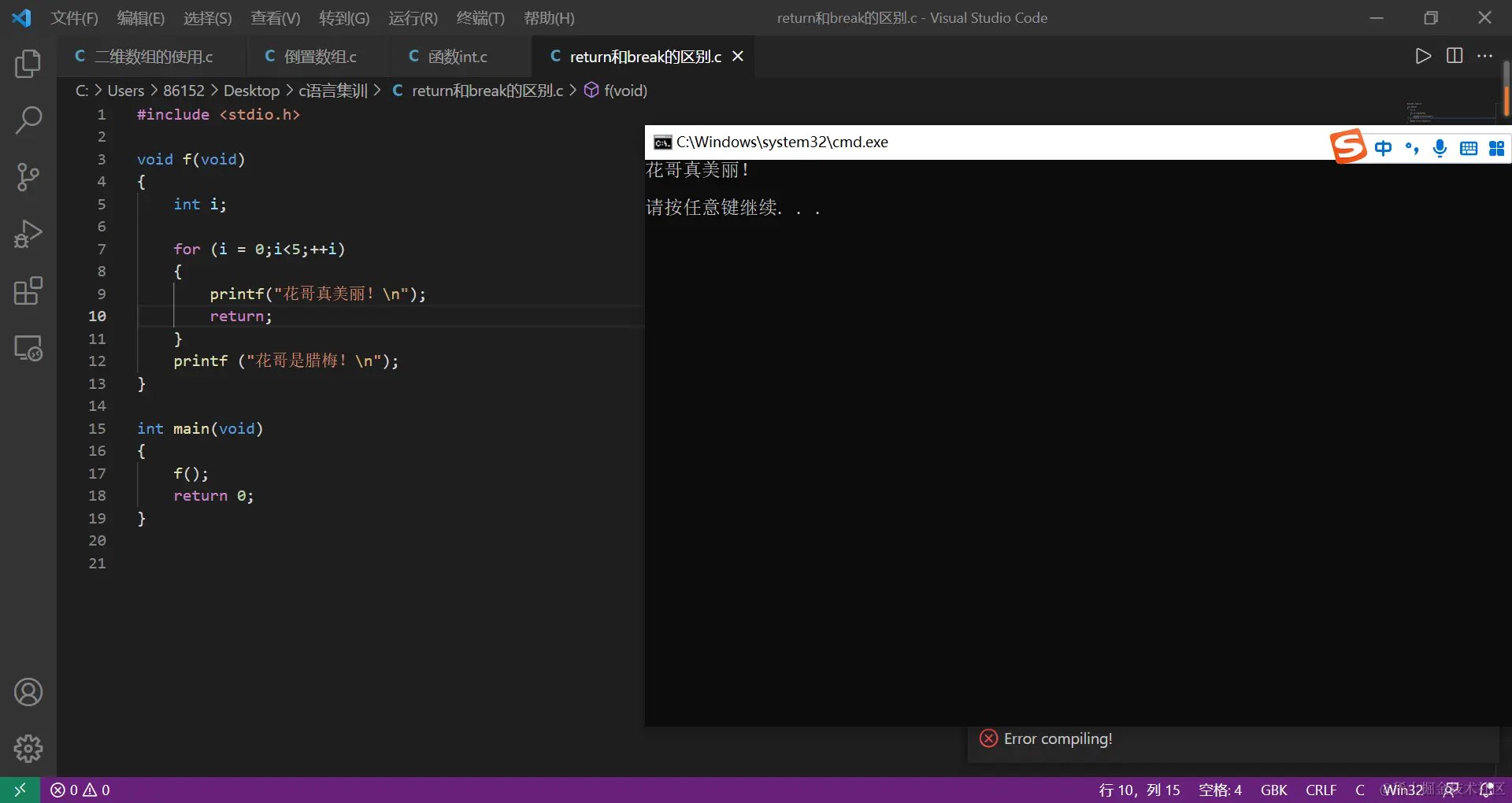Open the 选择(S) menu
This screenshot has height=803, width=1512.
[x=208, y=17]
